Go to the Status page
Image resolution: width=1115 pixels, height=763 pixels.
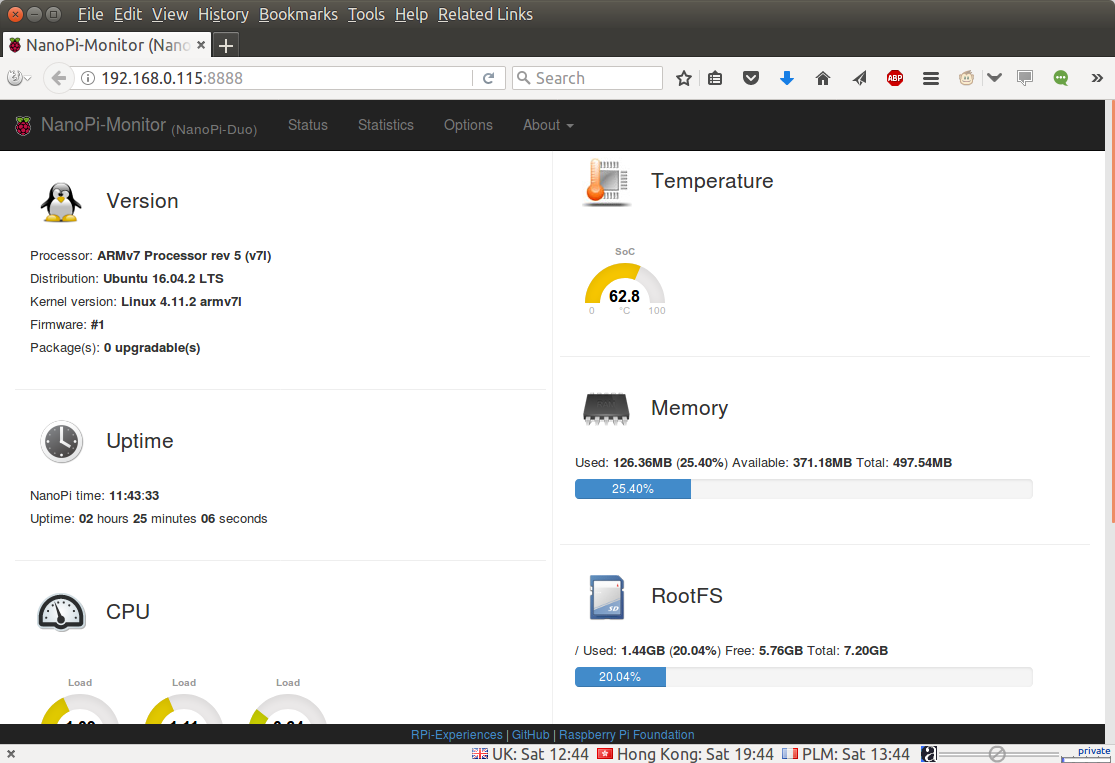(x=308, y=125)
